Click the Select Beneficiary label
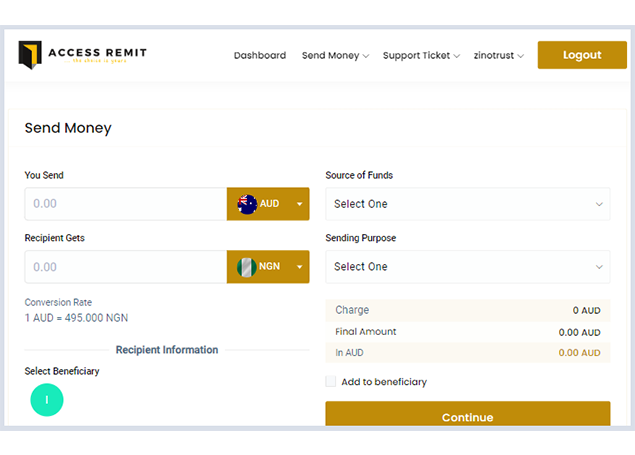Viewport: 635px width, 455px height. (62, 371)
